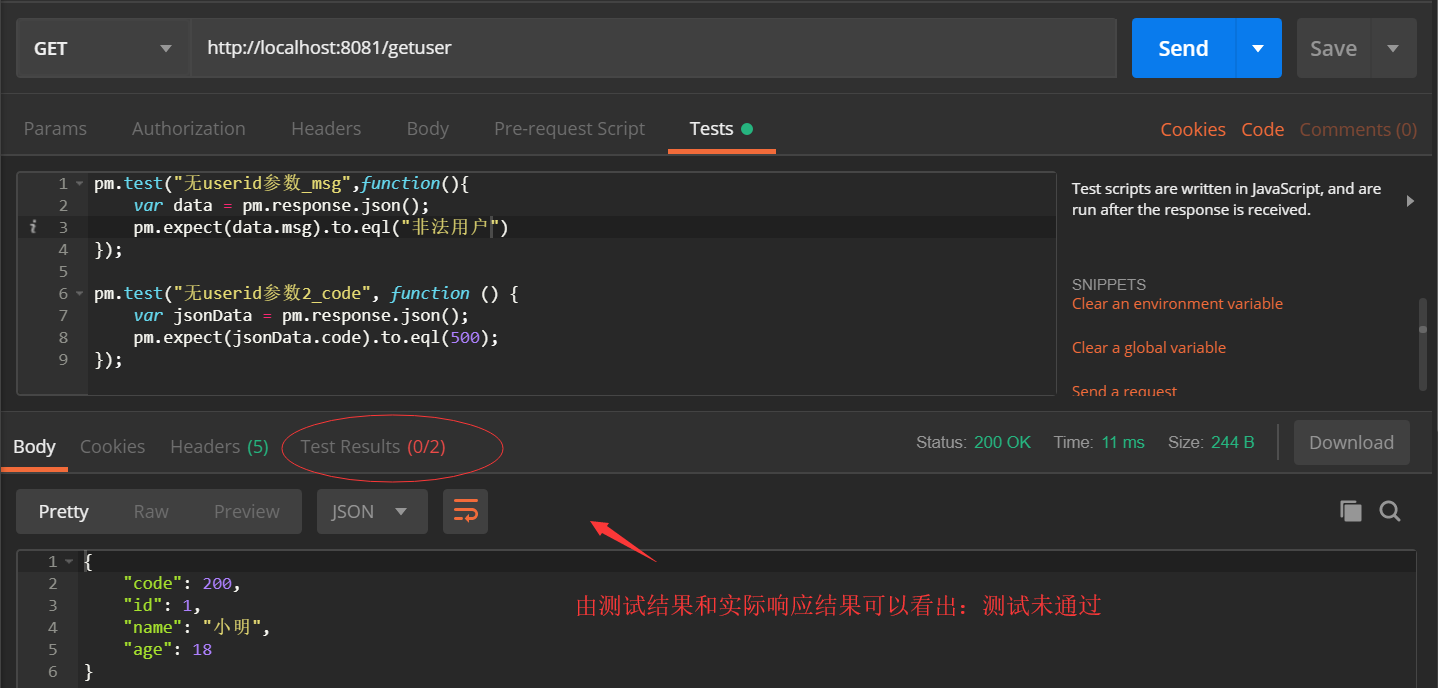Switch to the Authorization tab

[188, 128]
